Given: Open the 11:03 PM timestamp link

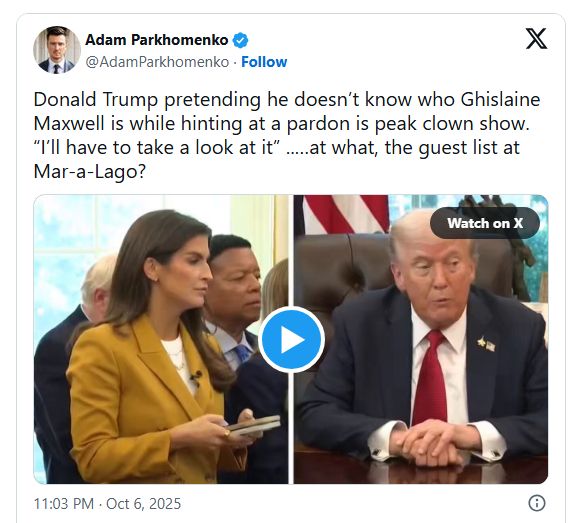Looking at the screenshot, I should (64, 503).
